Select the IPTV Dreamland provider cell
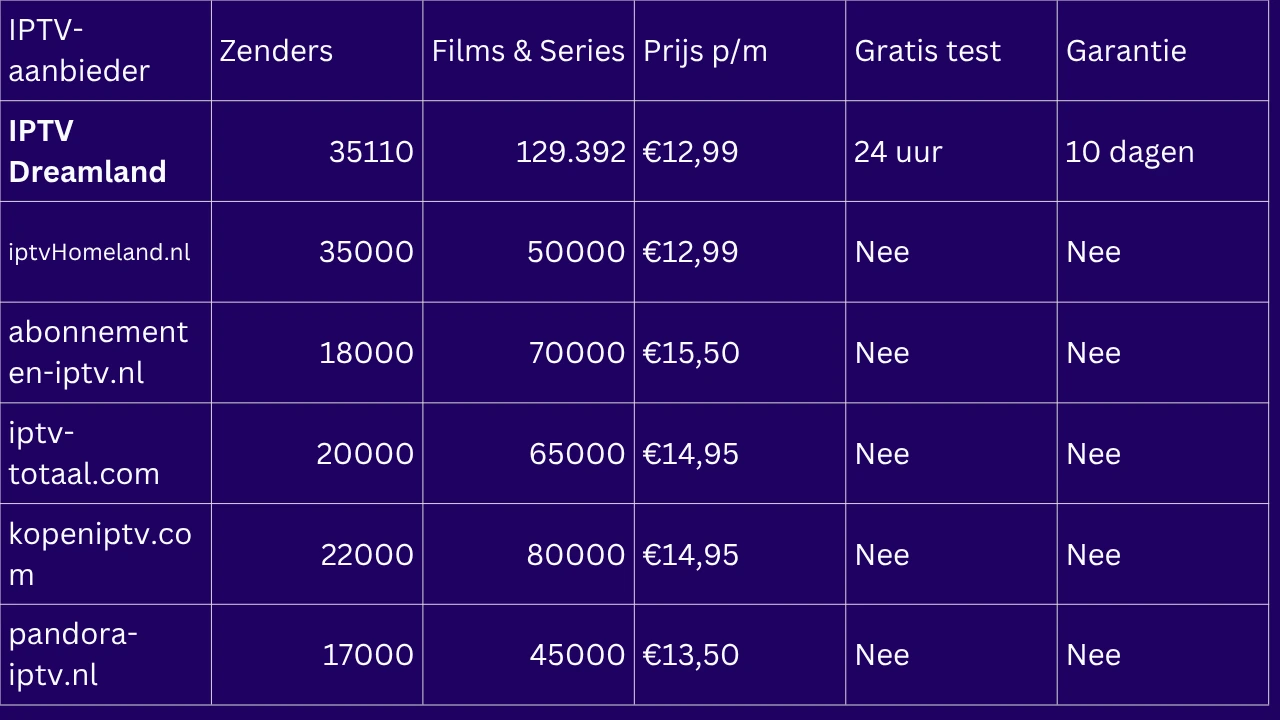Screen dimensions: 1280x720 (x=106, y=151)
